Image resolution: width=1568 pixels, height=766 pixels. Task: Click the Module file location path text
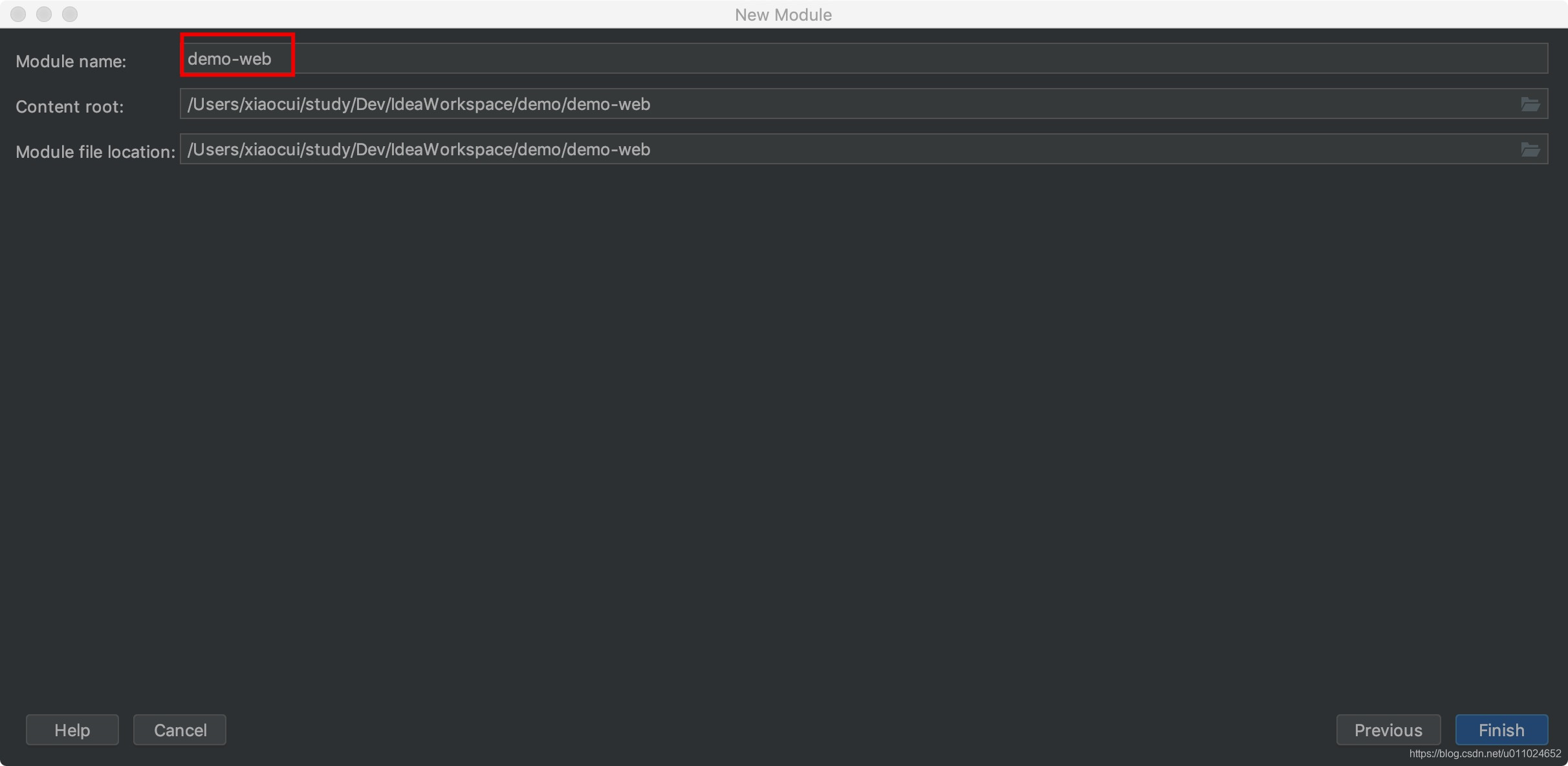419,149
